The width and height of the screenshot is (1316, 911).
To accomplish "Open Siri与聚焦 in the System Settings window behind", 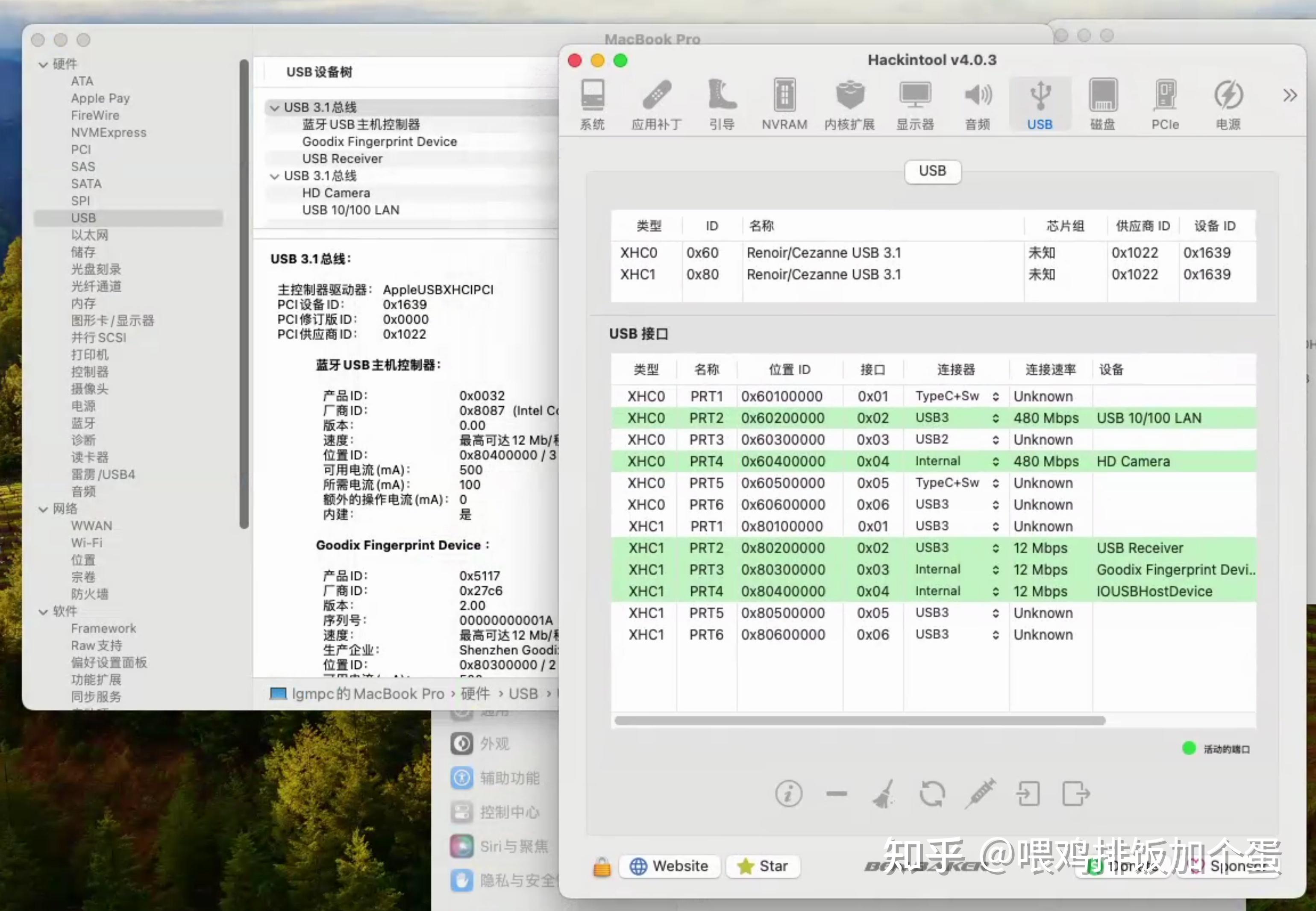I will coord(500,846).
